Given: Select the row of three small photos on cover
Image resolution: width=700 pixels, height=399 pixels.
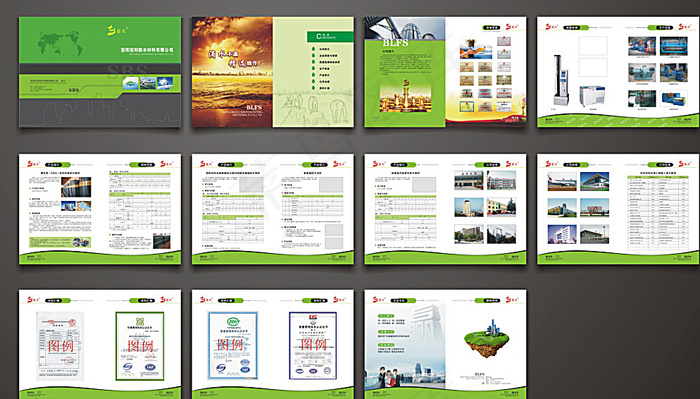Looking at the screenshot, I should 148,83.
